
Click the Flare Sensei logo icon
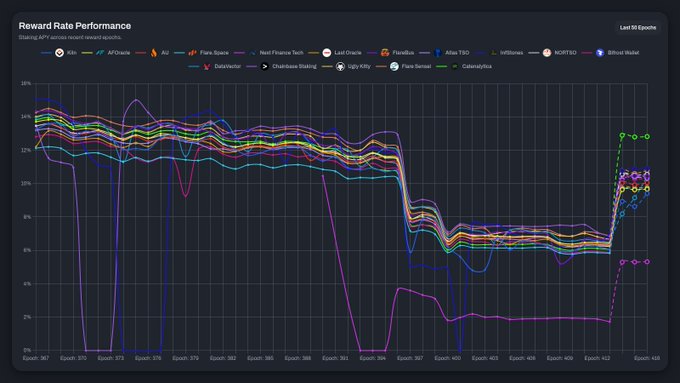point(394,66)
